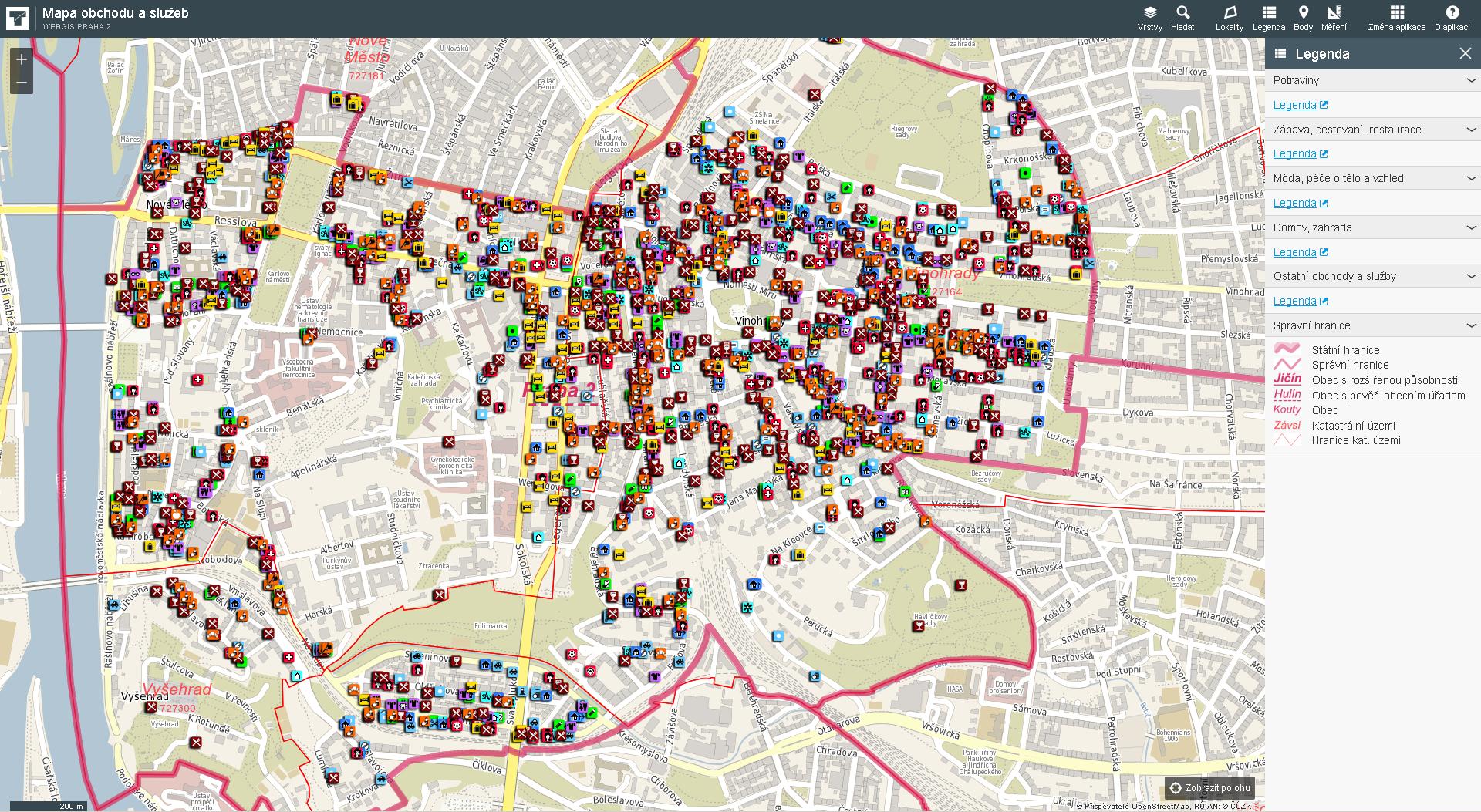This screenshot has height=812, width=1481.
Task: Open the Vrstvy layers tool
Action: tap(1149, 19)
